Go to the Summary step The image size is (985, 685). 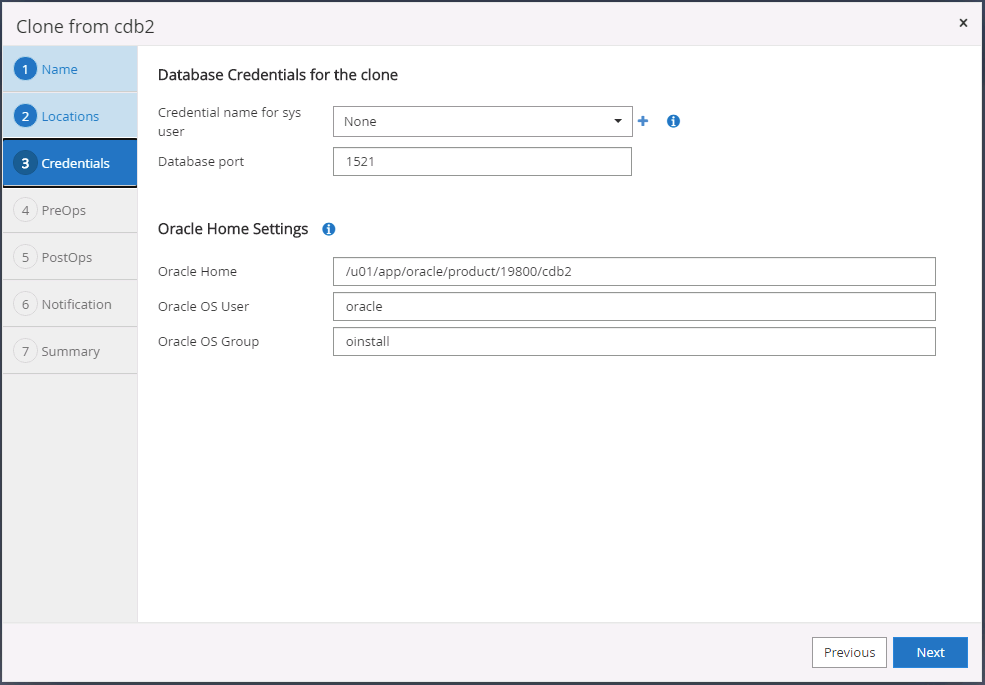click(x=70, y=351)
